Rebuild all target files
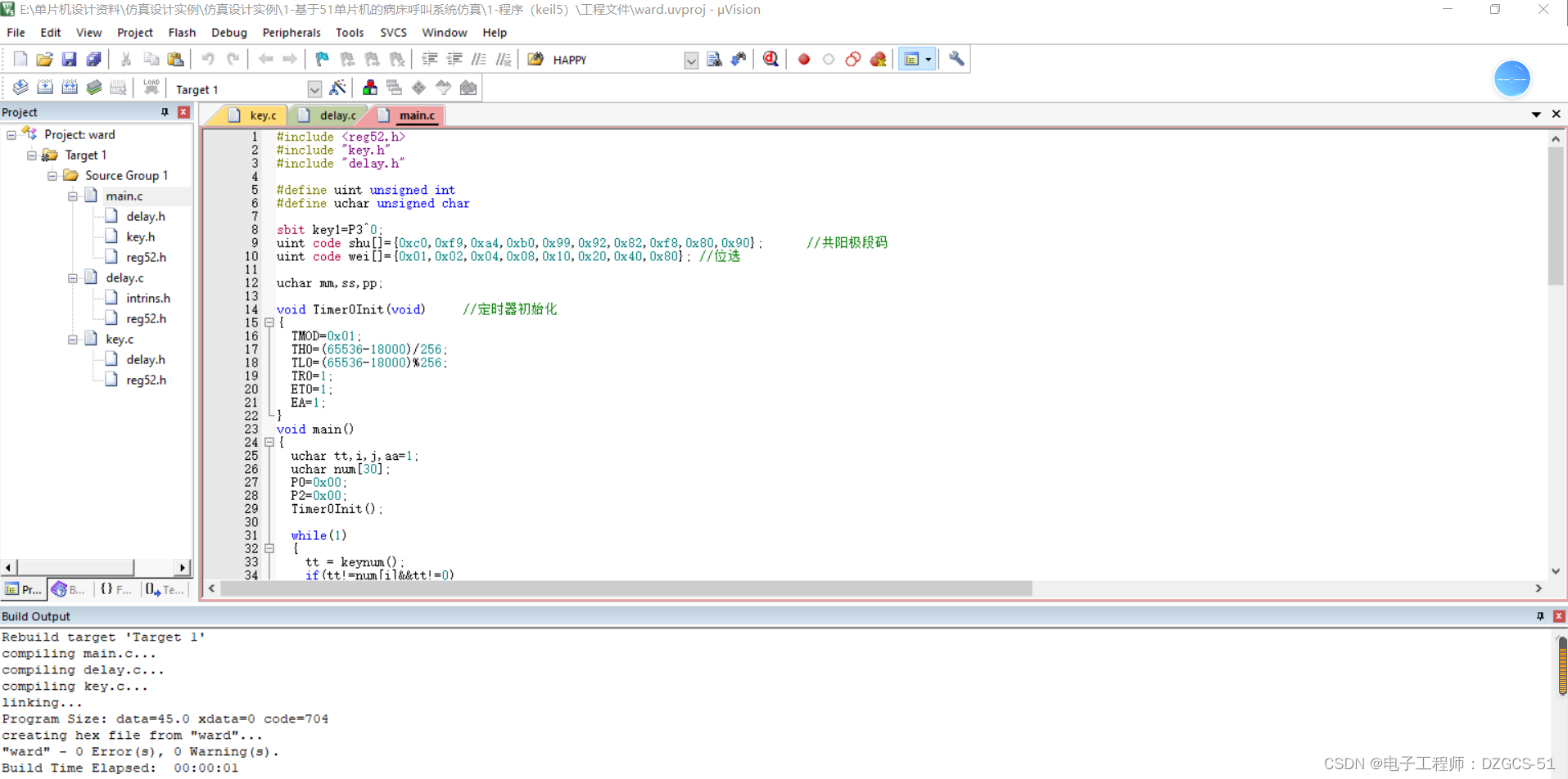1568x779 pixels. (x=70, y=88)
